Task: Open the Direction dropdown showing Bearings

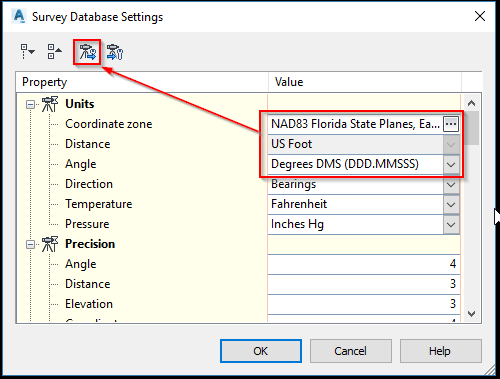Action: click(451, 185)
